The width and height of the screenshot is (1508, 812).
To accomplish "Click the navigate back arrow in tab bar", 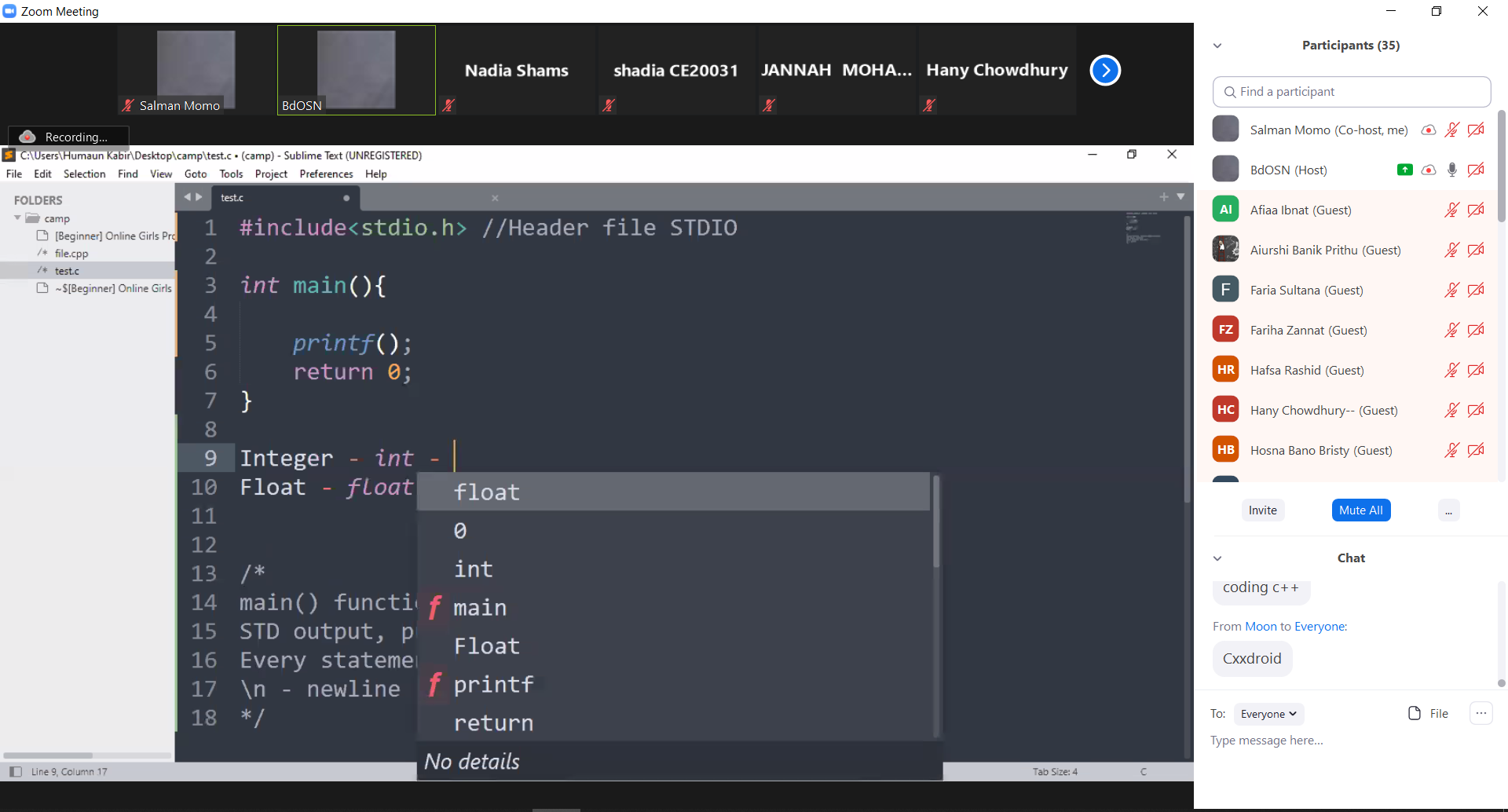I will (187, 197).
